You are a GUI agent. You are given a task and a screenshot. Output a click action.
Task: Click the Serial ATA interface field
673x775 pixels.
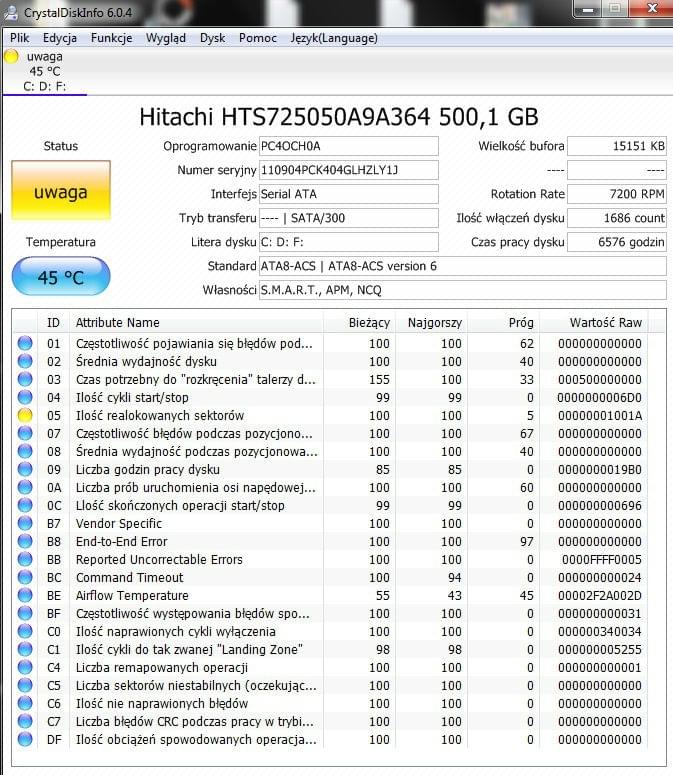349,194
